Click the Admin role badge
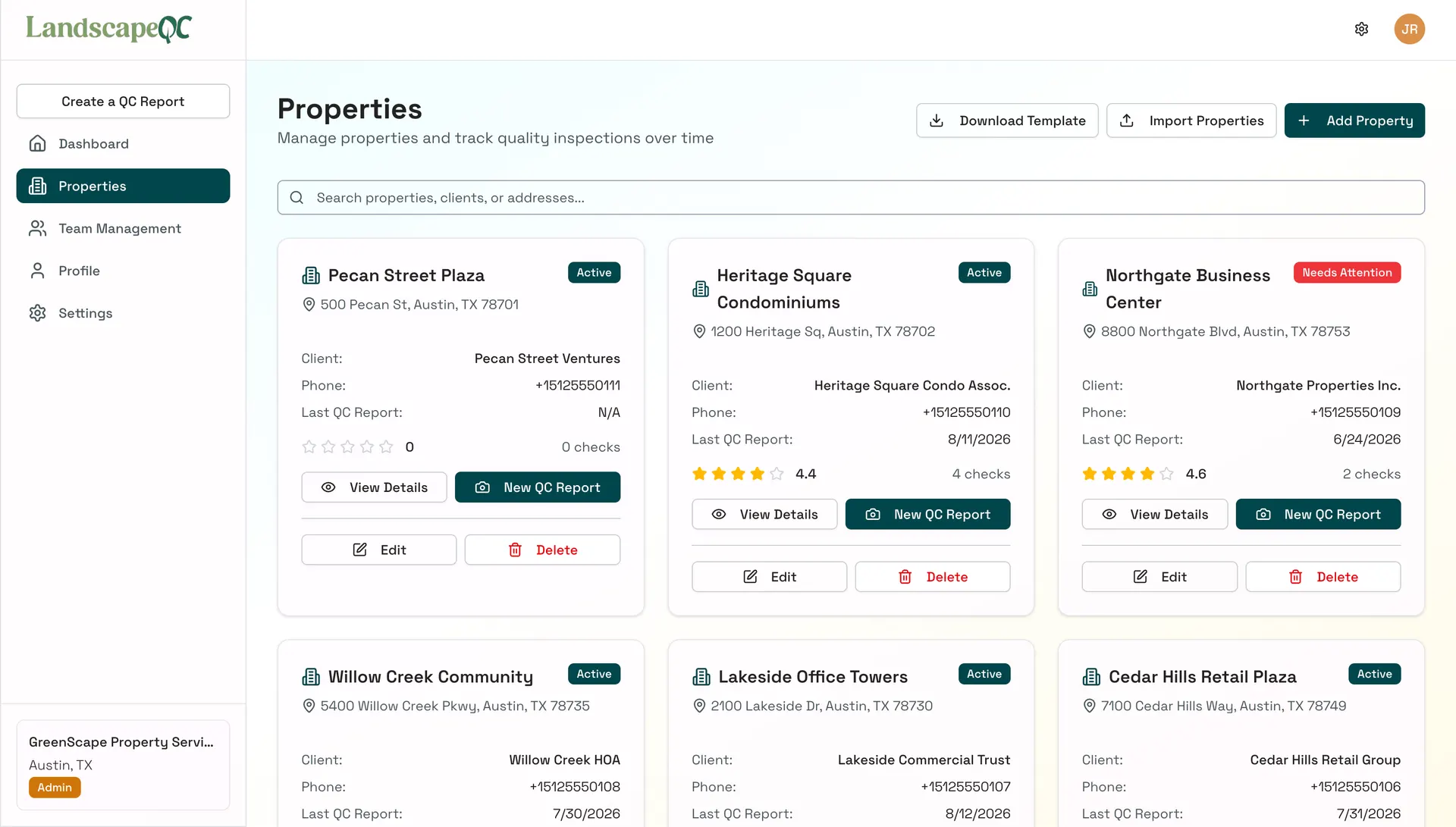The image size is (1456, 827). (x=55, y=788)
